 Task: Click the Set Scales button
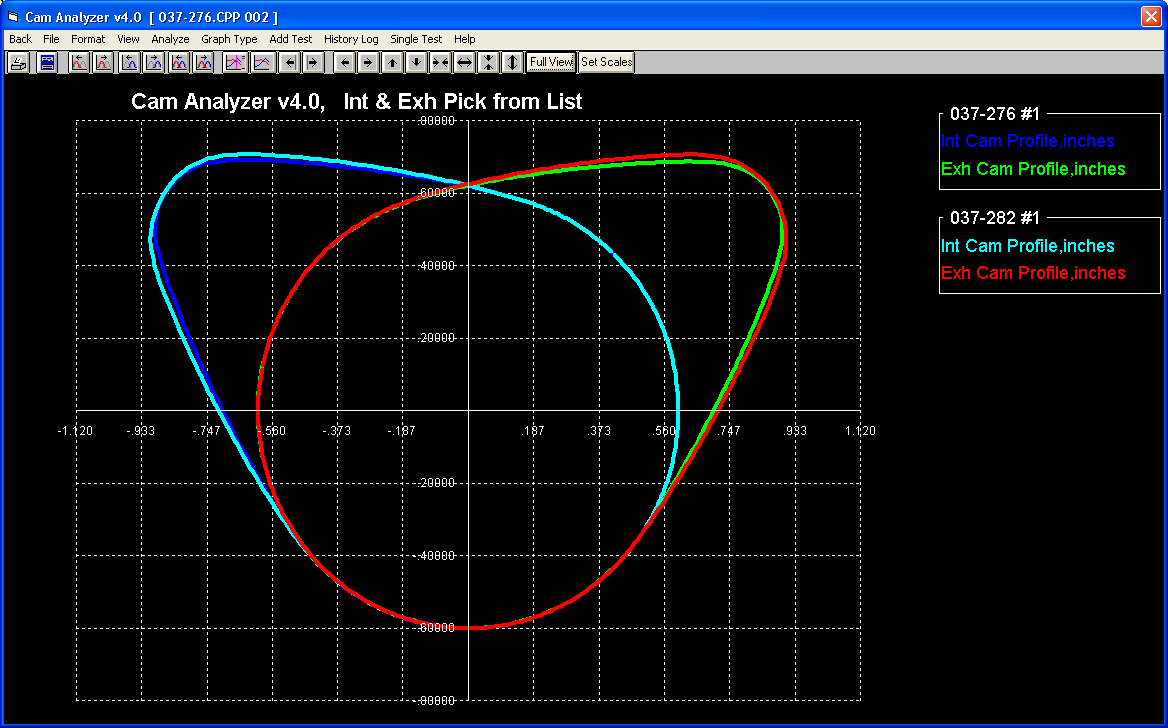point(606,63)
